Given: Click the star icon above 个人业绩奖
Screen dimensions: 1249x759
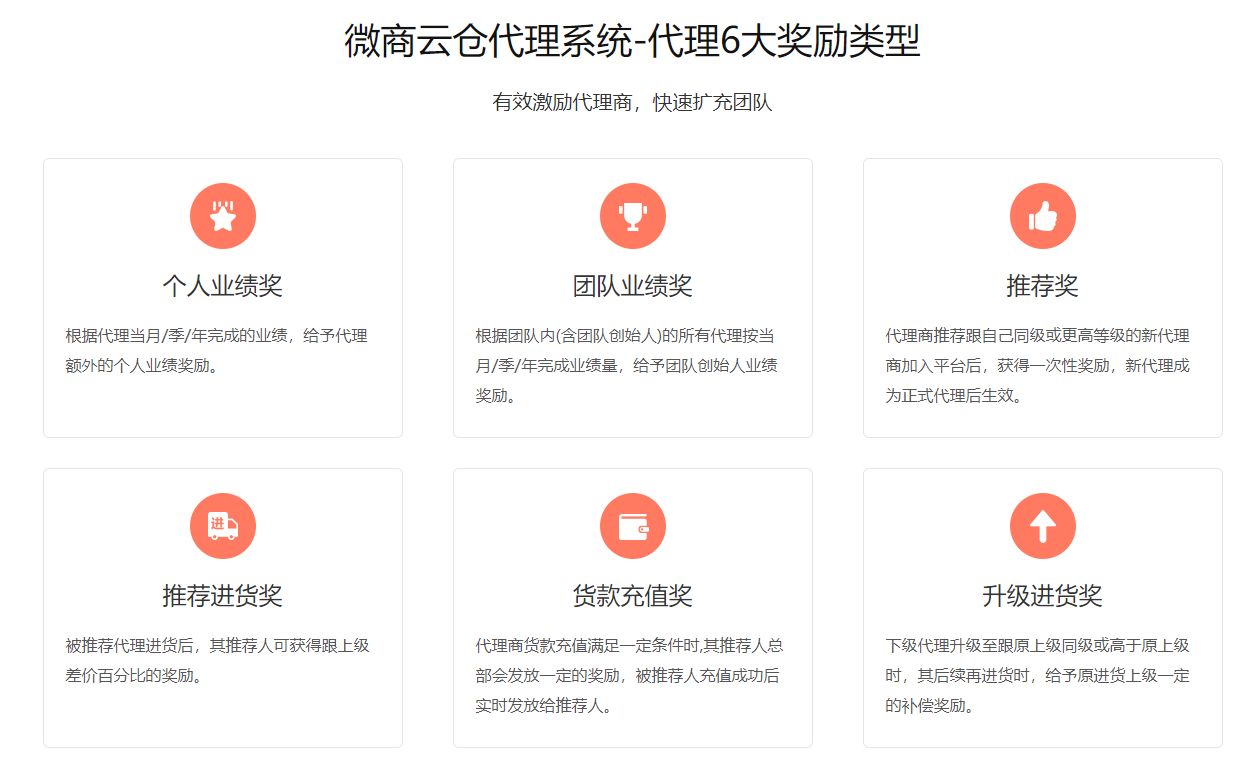Looking at the screenshot, I should pyautogui.click(x=222, y=214).
